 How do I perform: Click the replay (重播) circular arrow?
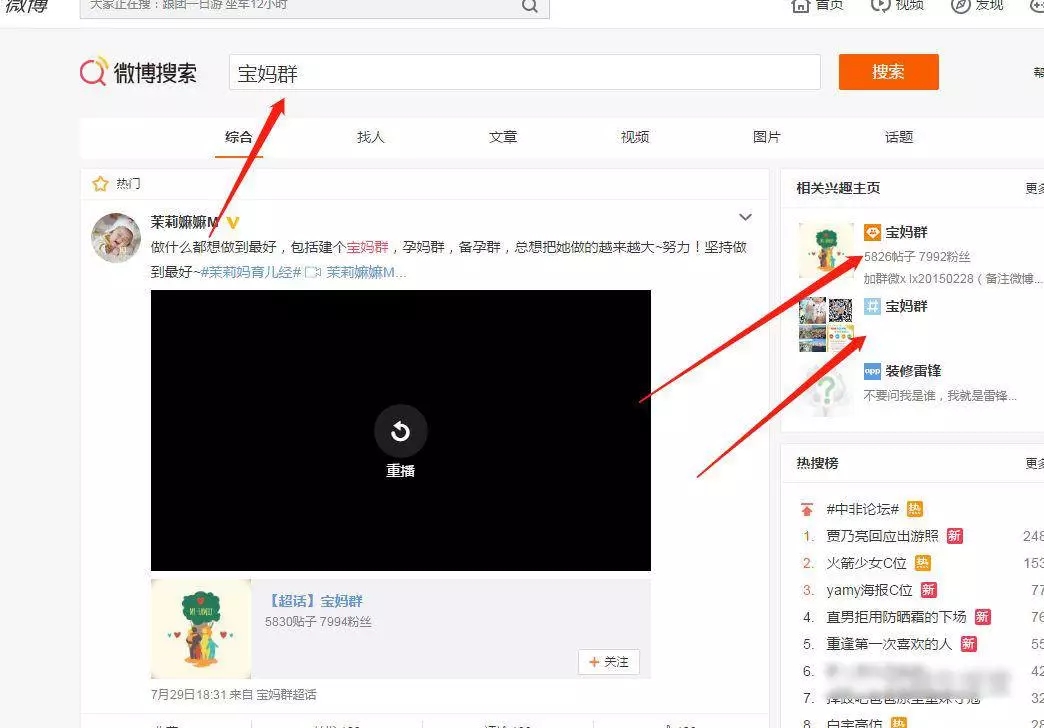(x=400, y=432)
